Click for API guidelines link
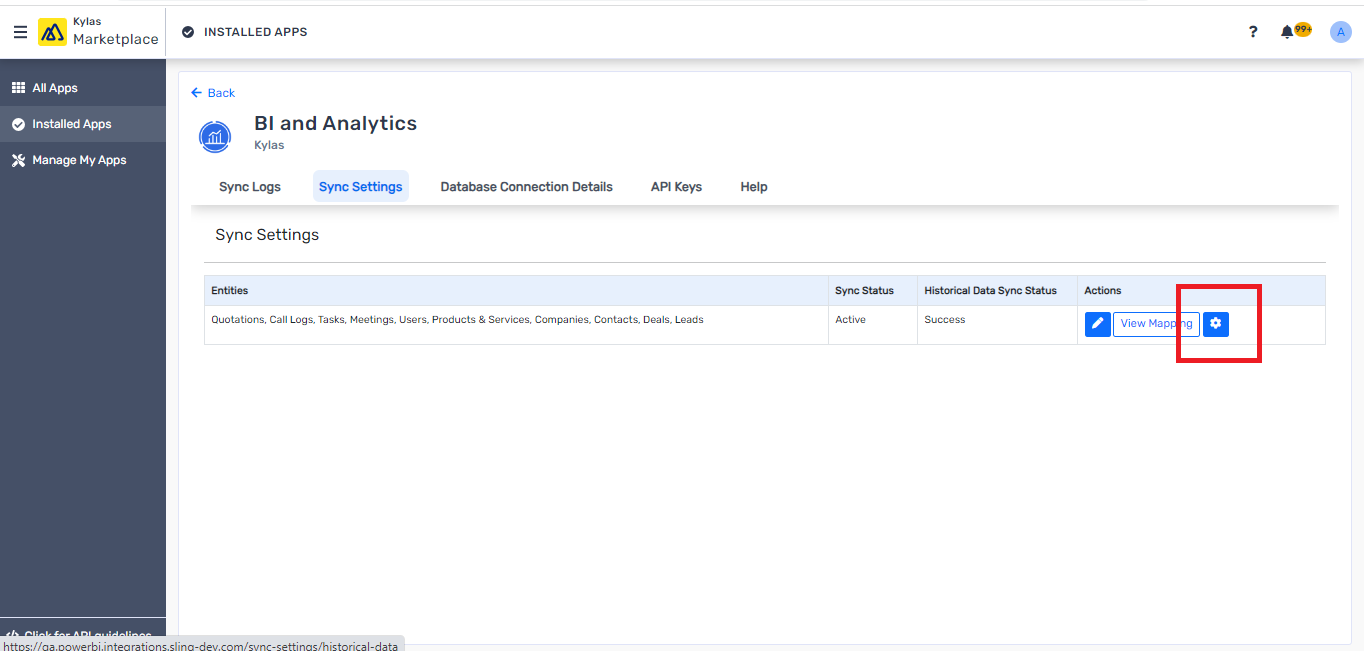This screenshot has height=651, width=1364. [x=80, y=634]
